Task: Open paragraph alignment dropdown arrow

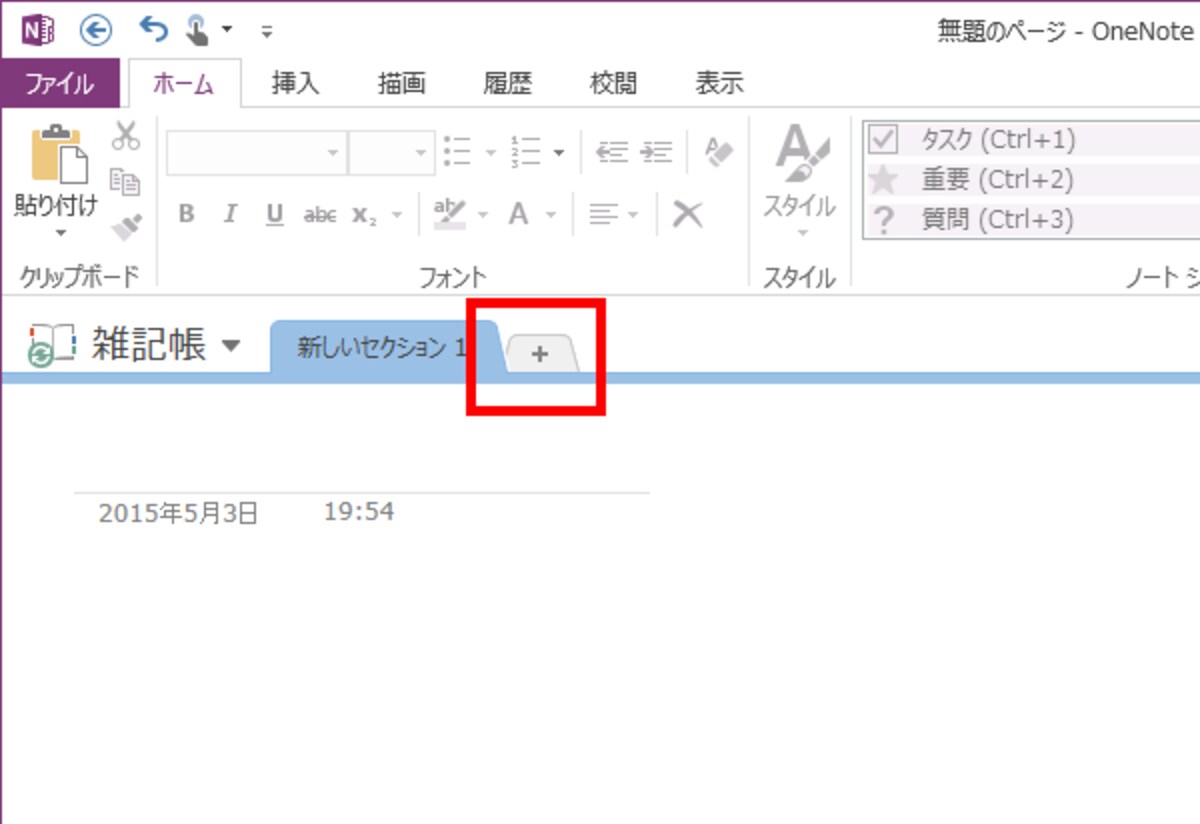Action: (632, 214)
